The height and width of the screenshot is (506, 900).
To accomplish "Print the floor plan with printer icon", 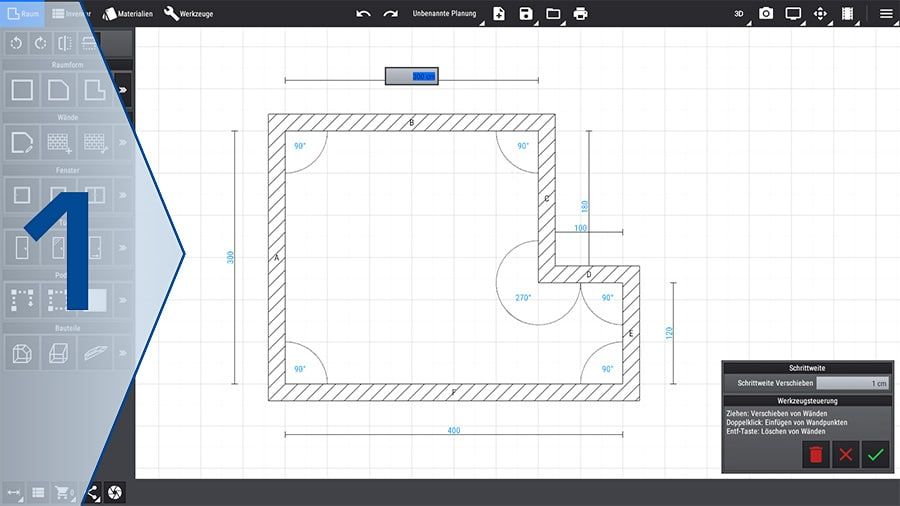I will click(581, 14).
